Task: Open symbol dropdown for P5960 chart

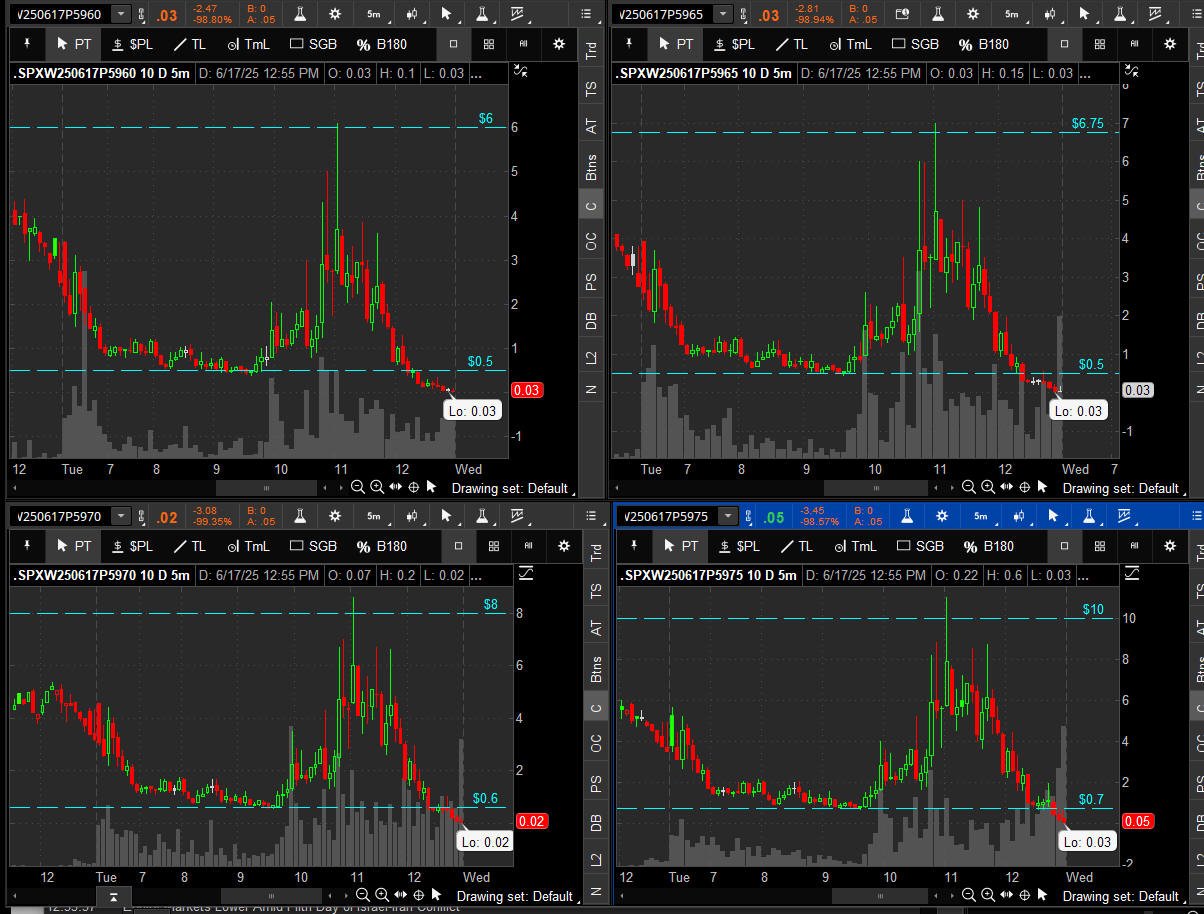Action: click(121, 14)
